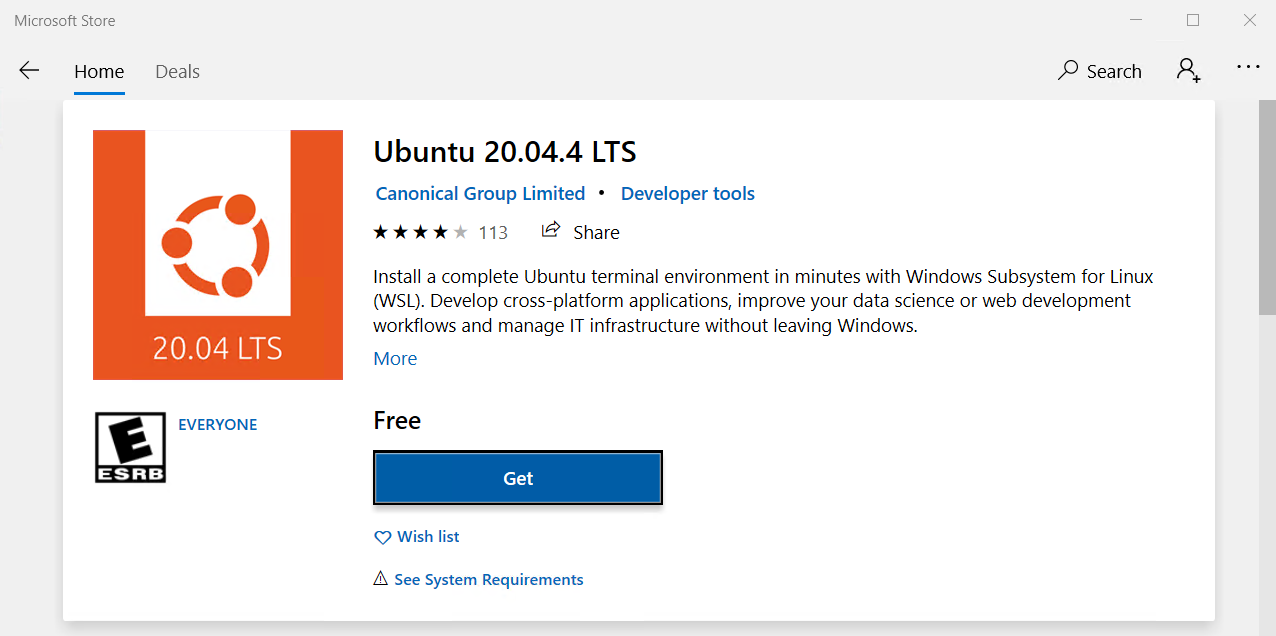The width and height of the screenshot is (1276, 636).
Task: Add Ubuntu to the Wish list
Action: pyautogui.click(x=417, y=537)
